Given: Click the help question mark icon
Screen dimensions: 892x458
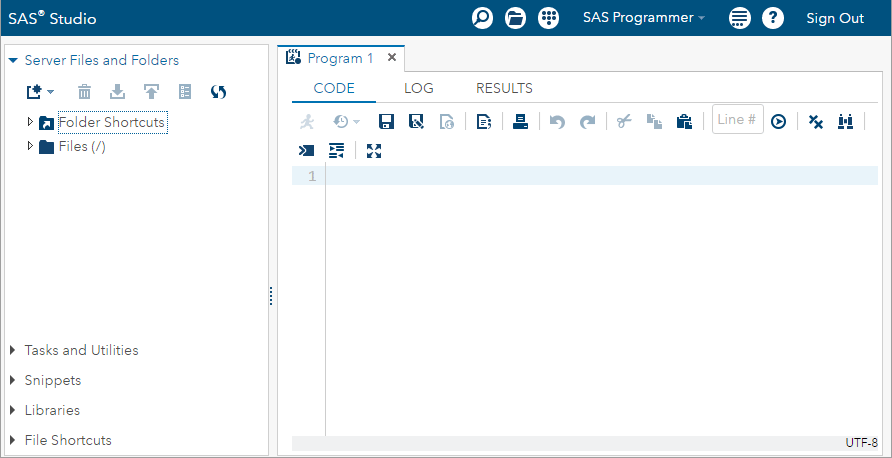Looking at the screenshot, I should 772,18.
